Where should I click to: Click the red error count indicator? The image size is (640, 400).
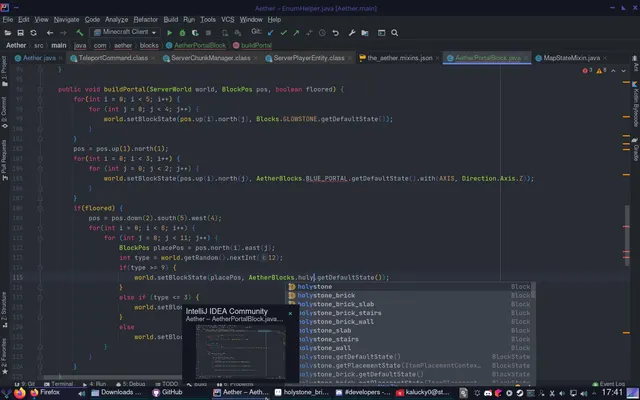[587, 71]
